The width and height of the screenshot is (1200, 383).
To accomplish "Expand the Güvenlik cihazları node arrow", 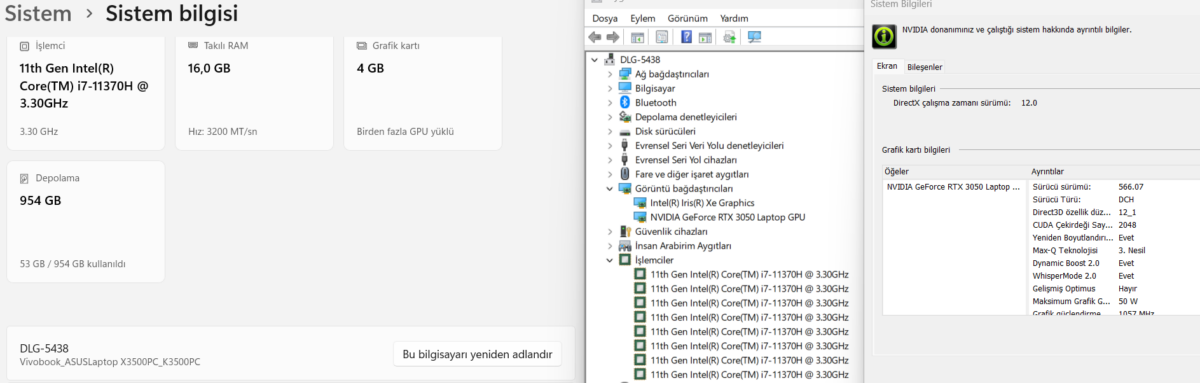I will click(x=611, y=231).
